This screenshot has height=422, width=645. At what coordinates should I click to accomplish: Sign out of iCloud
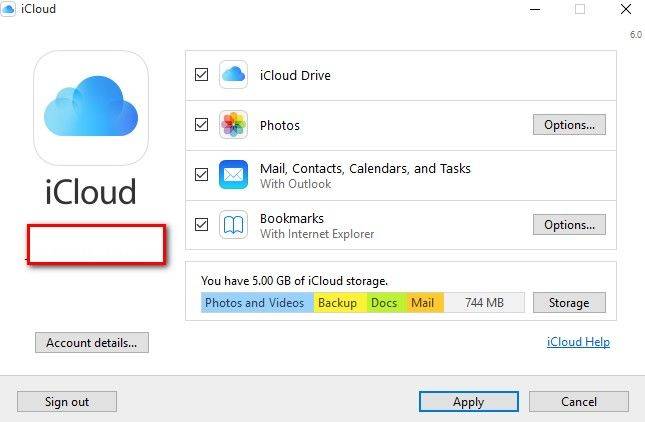click(x=67, y=401)
